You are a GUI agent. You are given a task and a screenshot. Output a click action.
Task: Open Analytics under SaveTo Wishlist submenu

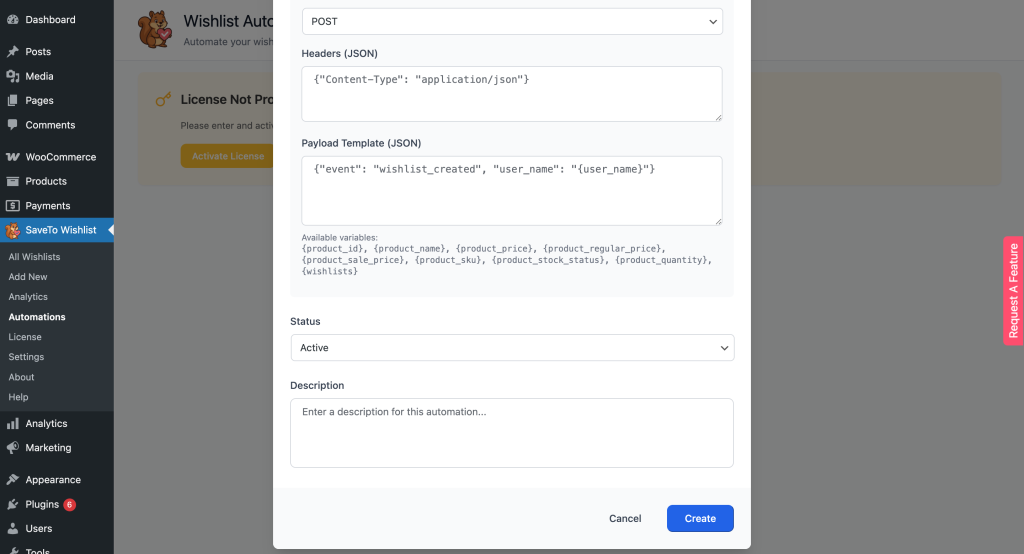click(x=28, y=297)
